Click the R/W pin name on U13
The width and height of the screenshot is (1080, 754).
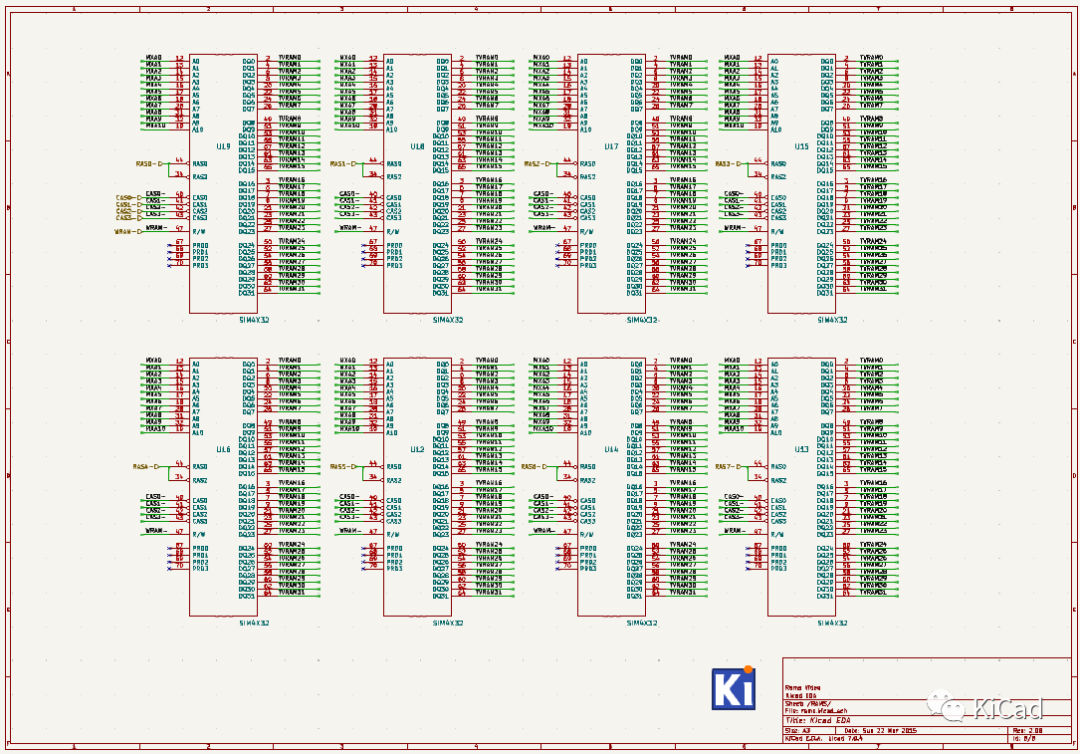coord(778,534)
